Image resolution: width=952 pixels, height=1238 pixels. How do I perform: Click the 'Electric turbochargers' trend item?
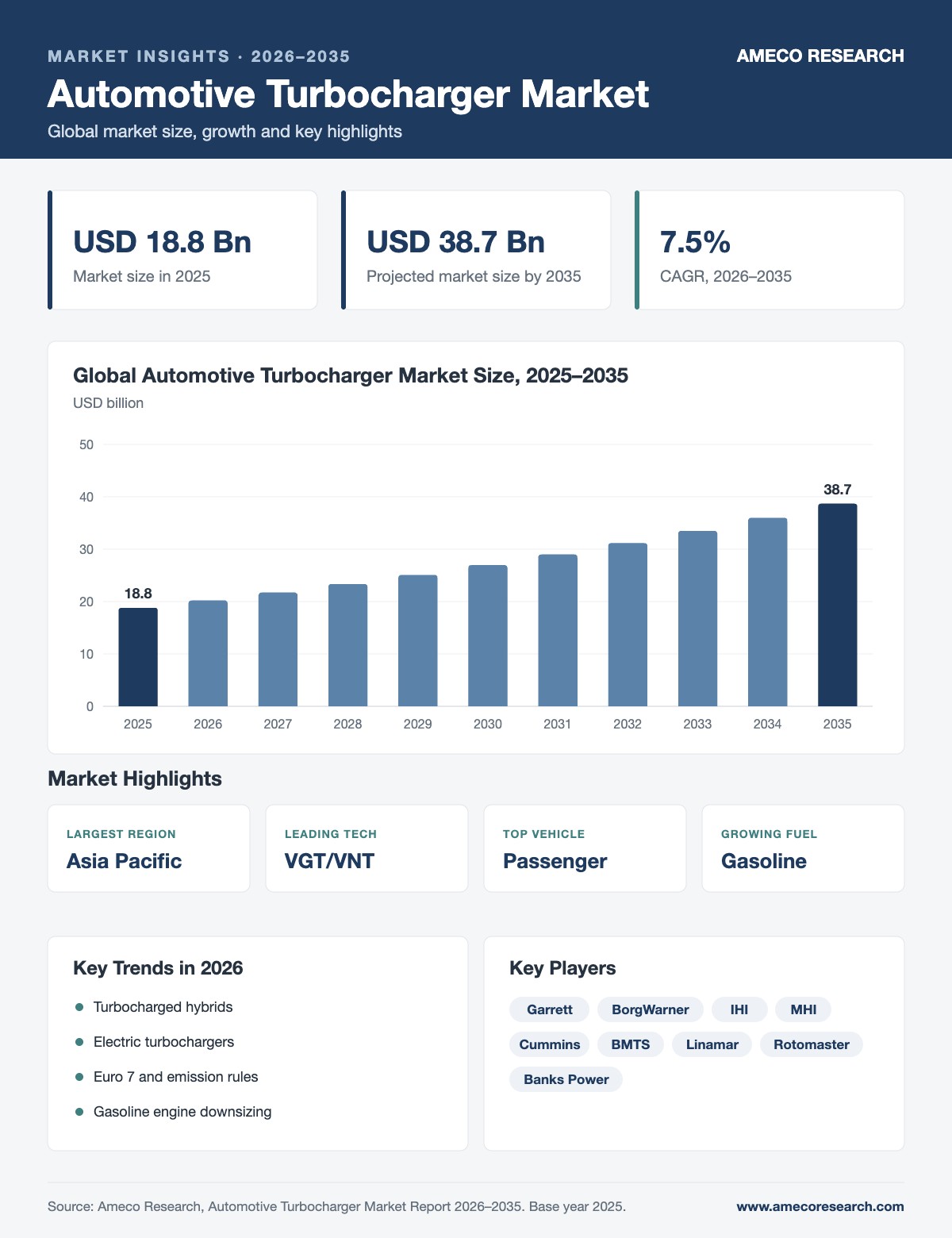click(x=163, y=1042)
